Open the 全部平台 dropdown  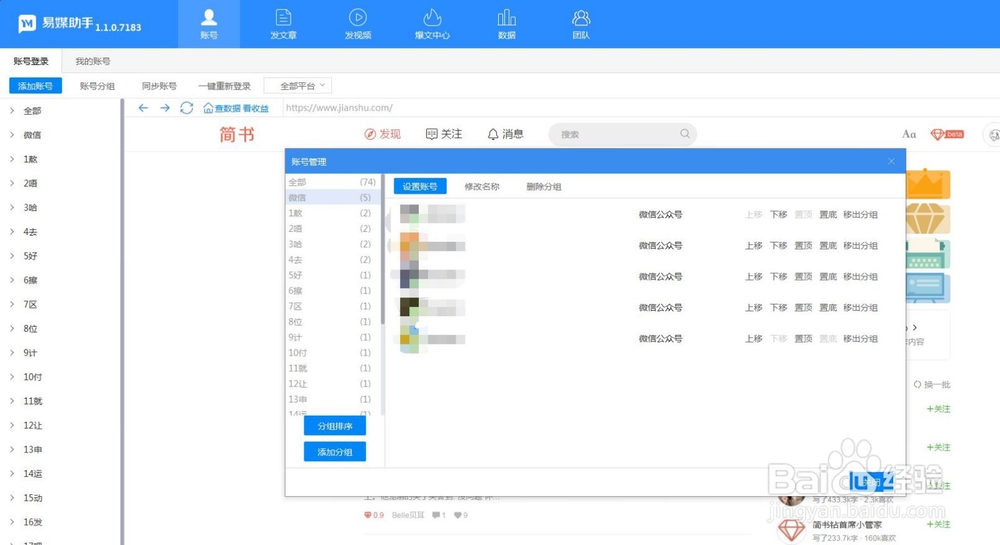(298, 85)
